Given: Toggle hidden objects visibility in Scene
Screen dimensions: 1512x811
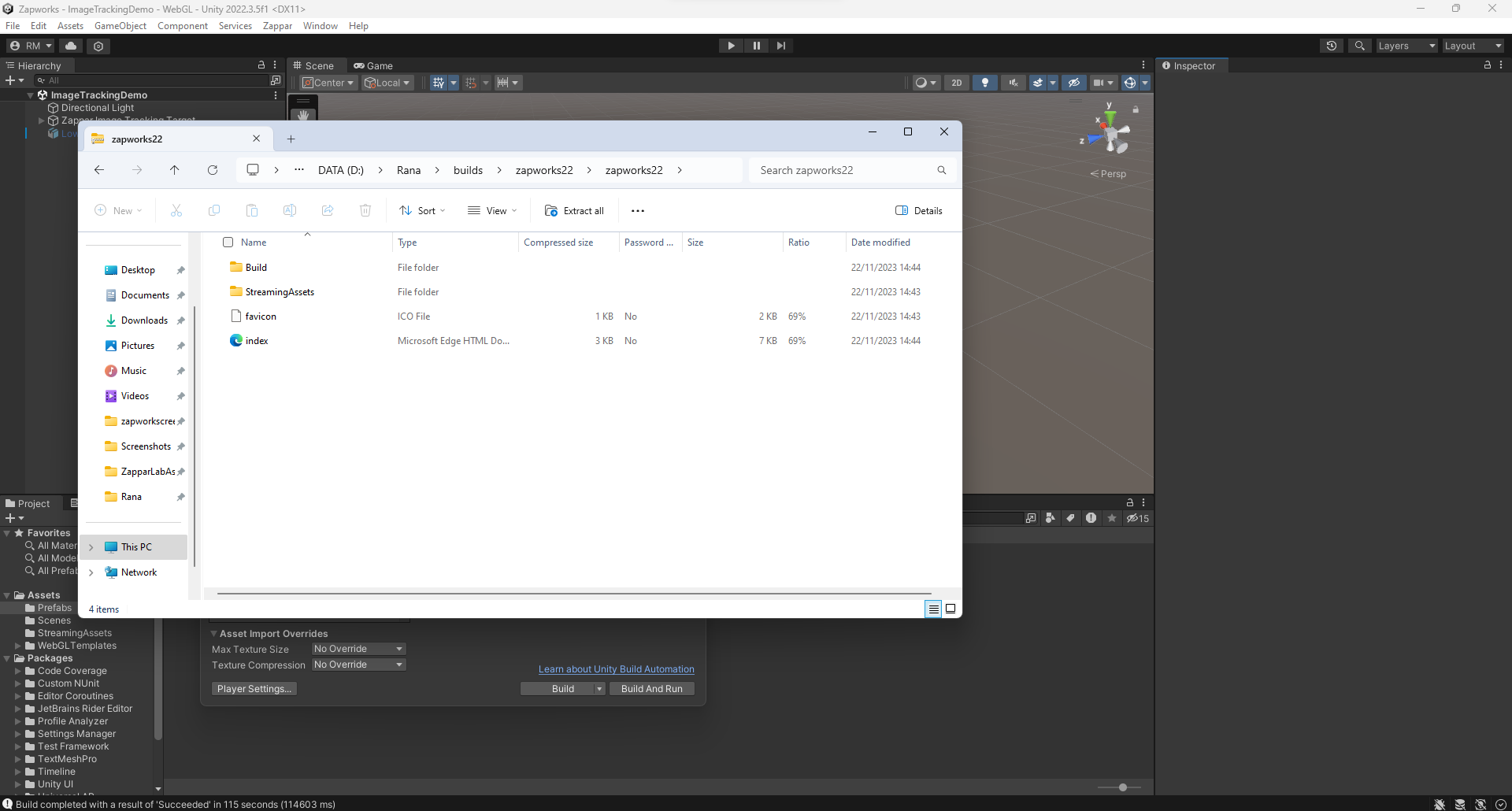Looking at the screenshot, I should tap(1074, 83).
